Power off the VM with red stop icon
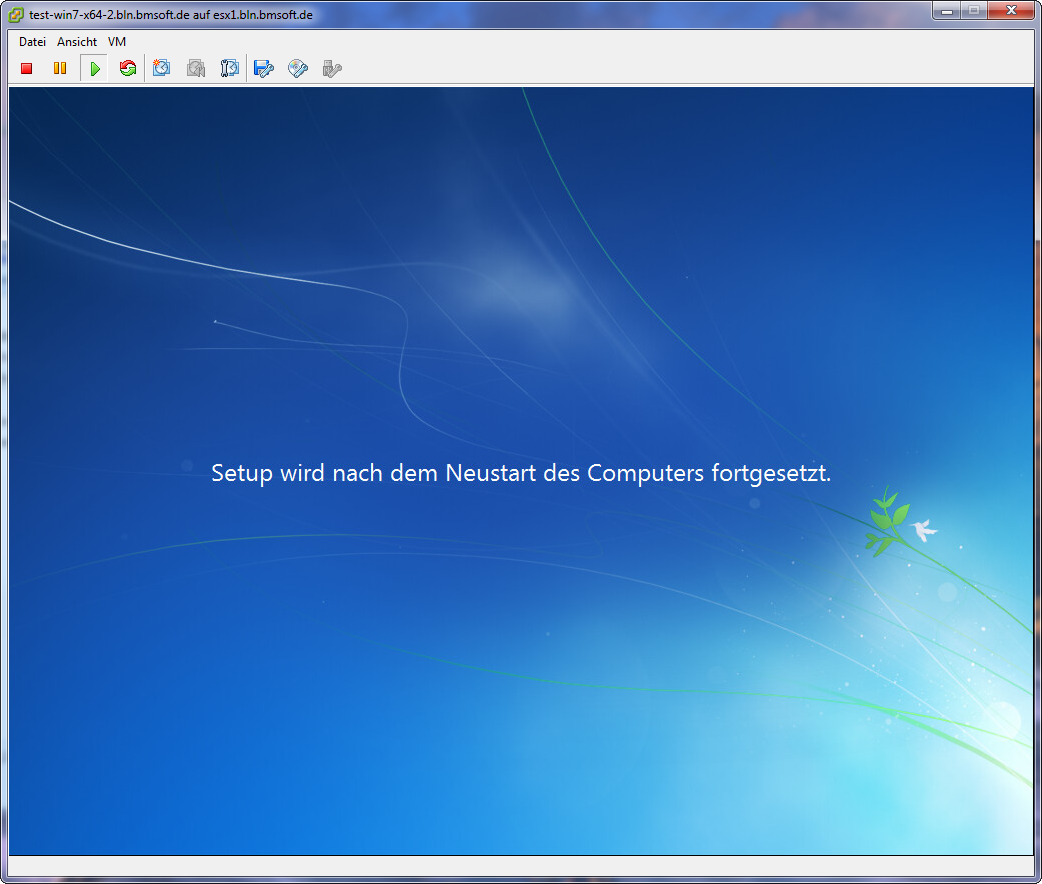Viewport: 1042px width, 884px height. (27, 68)
